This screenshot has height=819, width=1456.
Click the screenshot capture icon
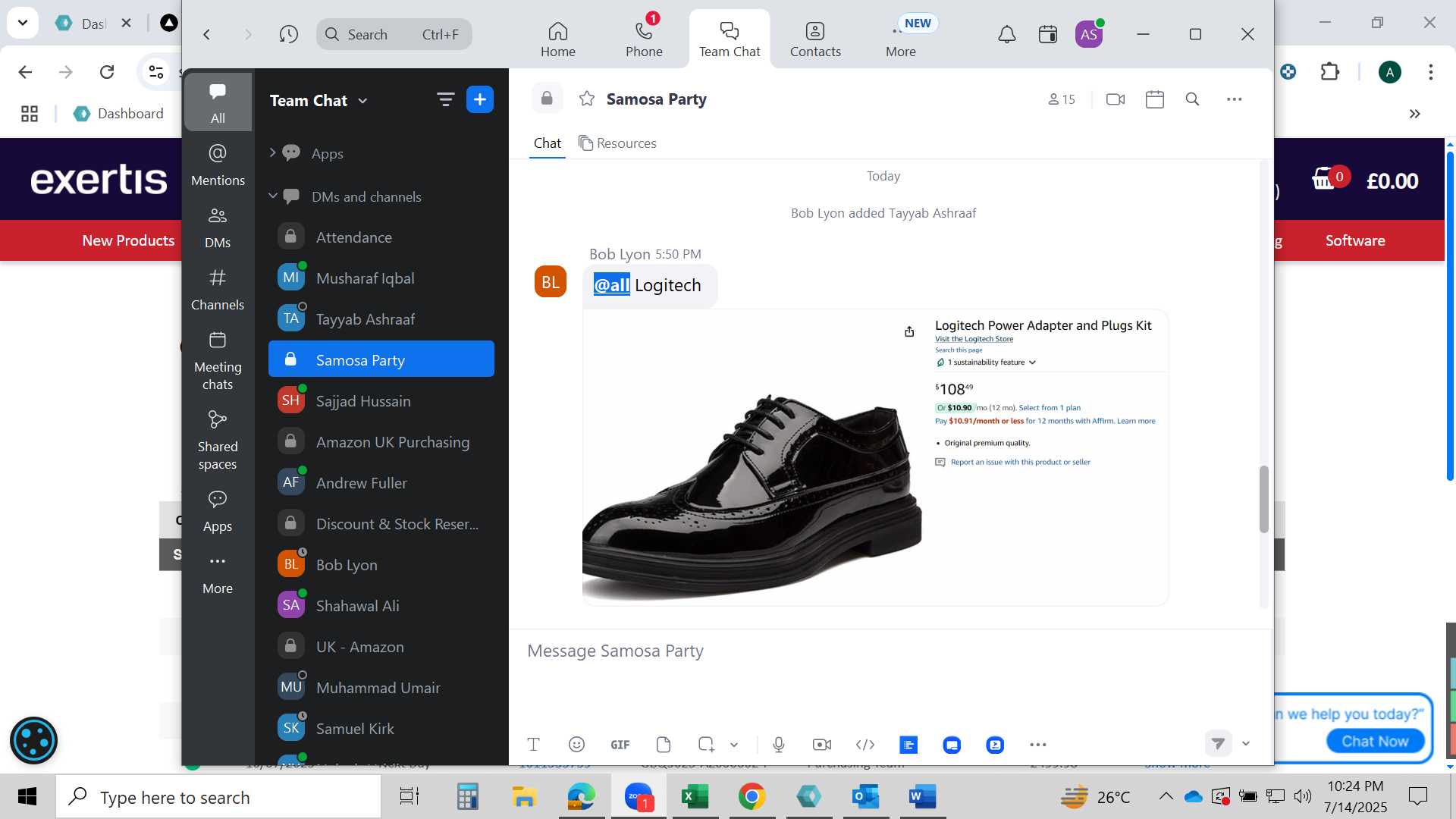(x=706, y=745)
